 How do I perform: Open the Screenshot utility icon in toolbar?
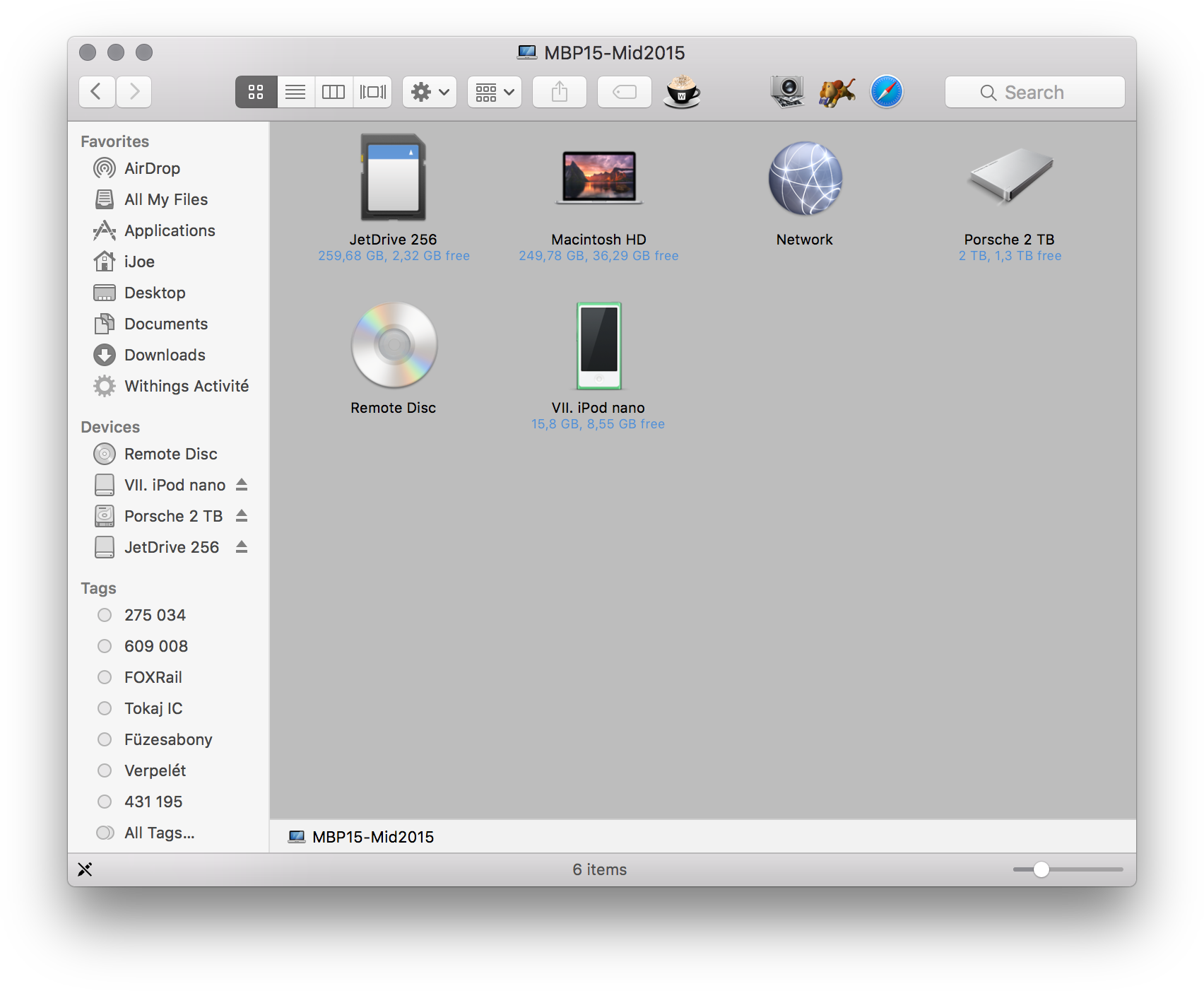tap(787, 92)
